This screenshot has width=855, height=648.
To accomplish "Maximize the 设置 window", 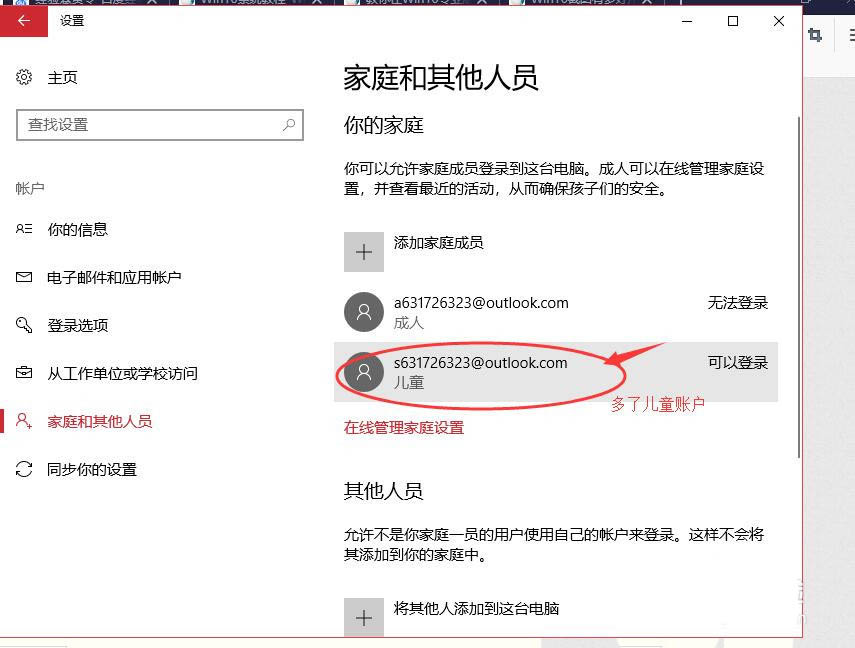I will coord(733,21).
